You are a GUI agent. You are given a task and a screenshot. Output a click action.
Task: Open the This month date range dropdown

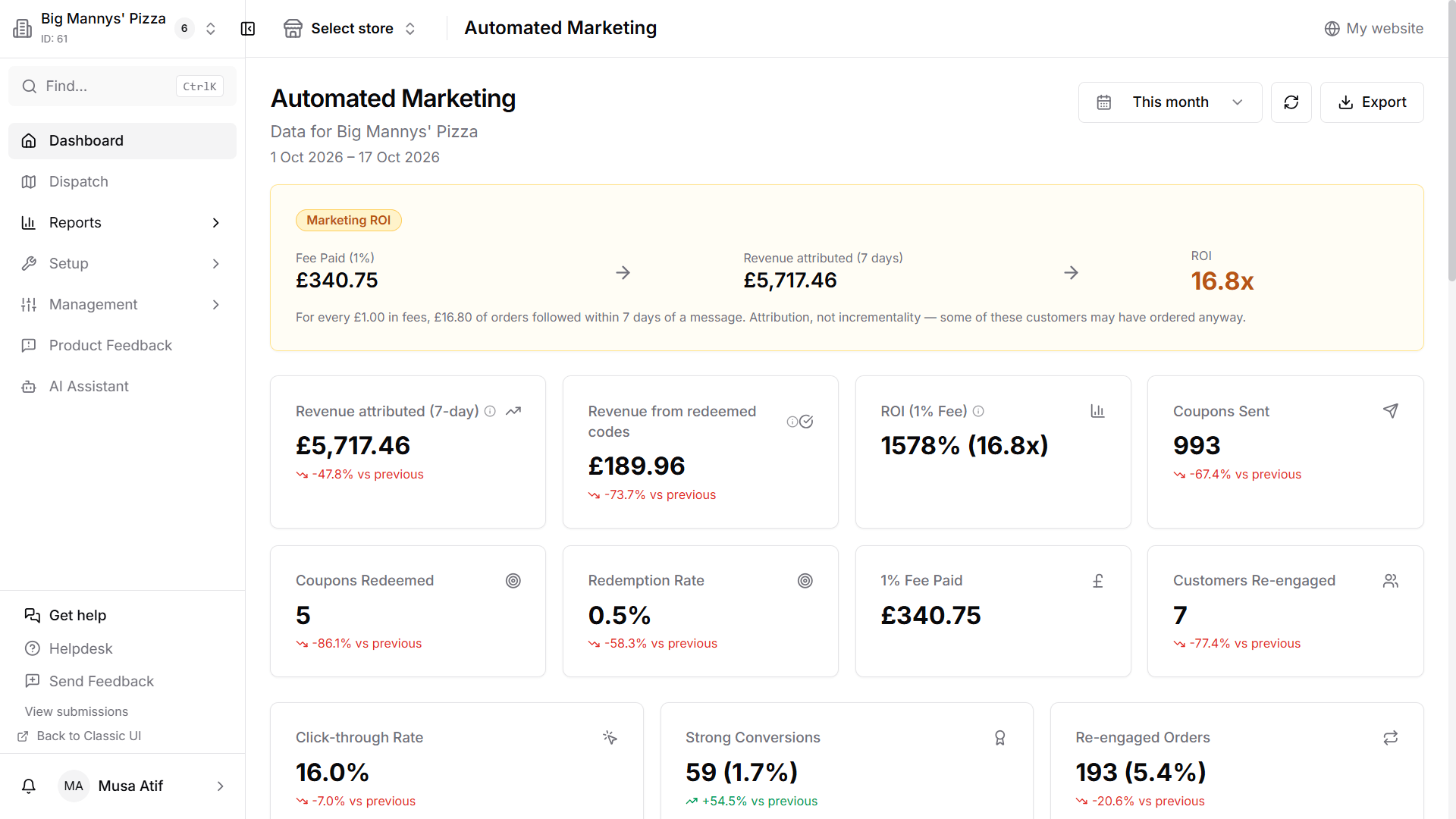[1170, 102]
